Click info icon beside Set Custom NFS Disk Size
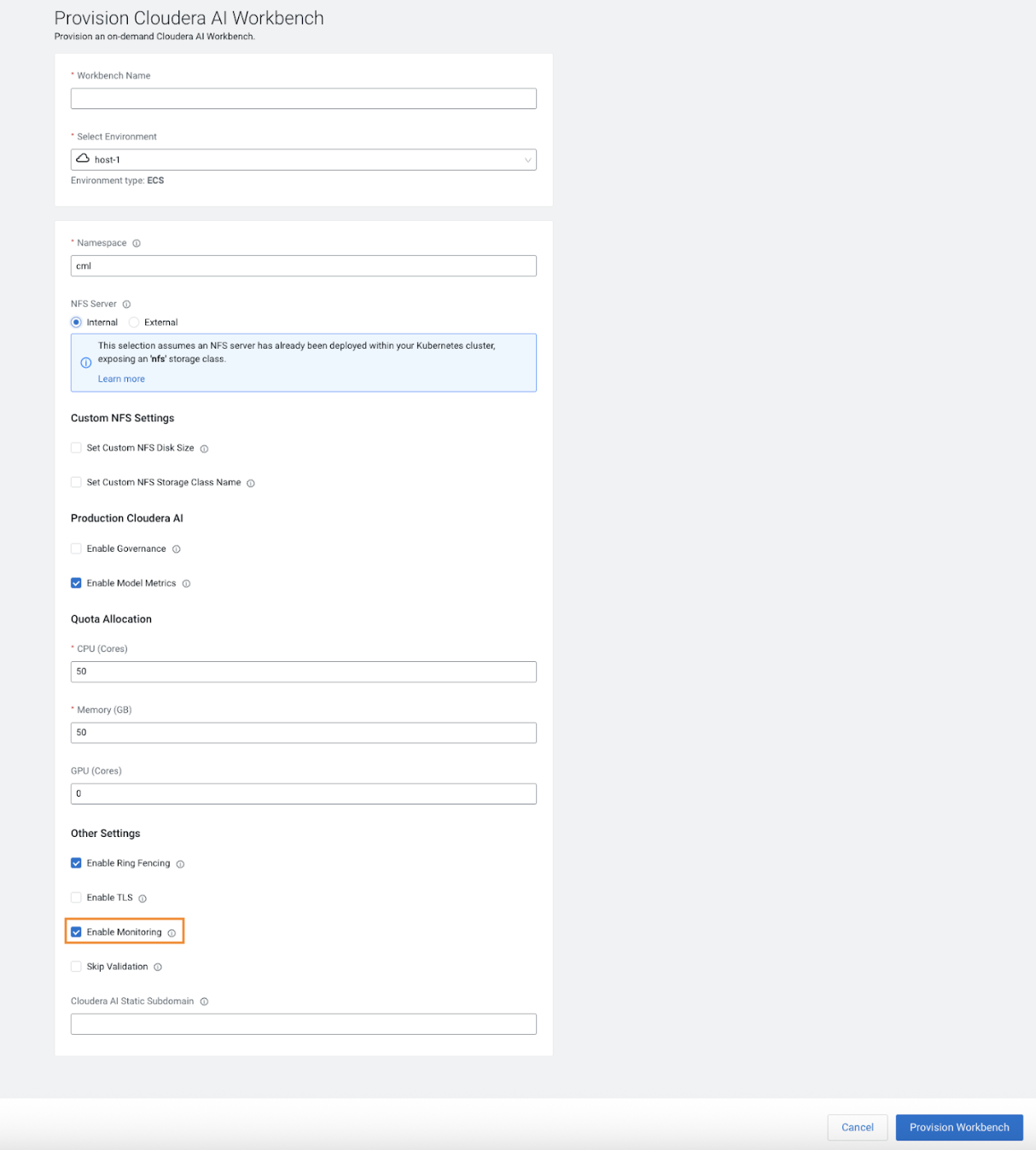 click(204, 449)
